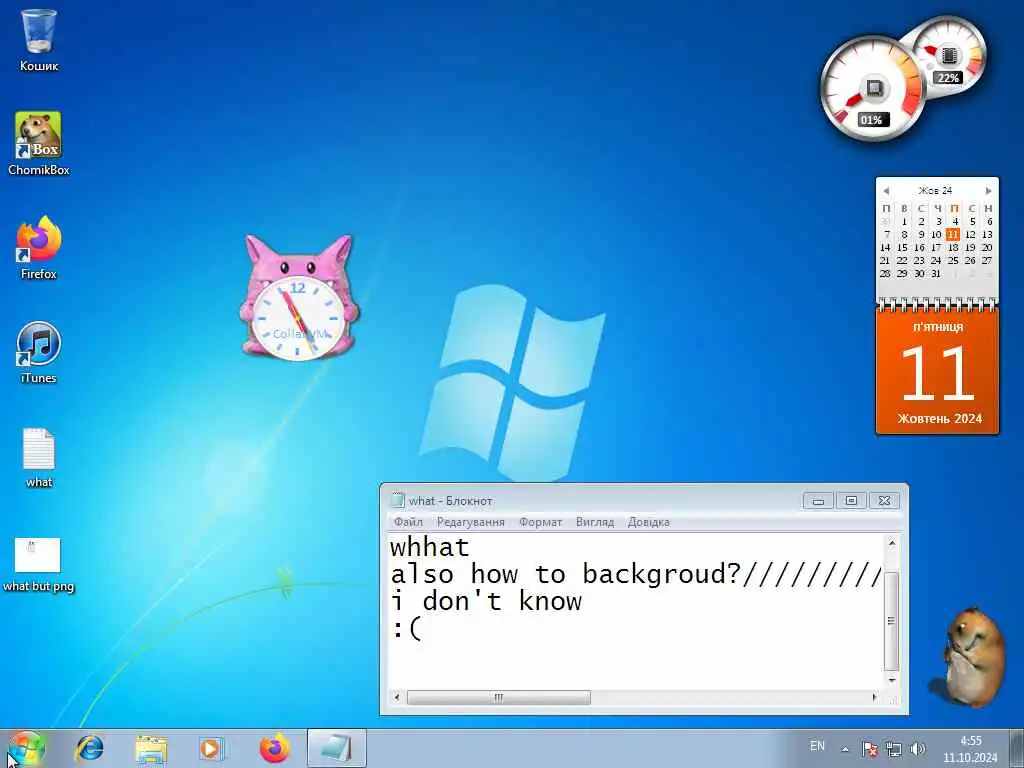The height and width of the screenshot is (768, 1024).
Task: Click the Notepad horizontal scrollbar right arrow
Action: coord(874,697)
